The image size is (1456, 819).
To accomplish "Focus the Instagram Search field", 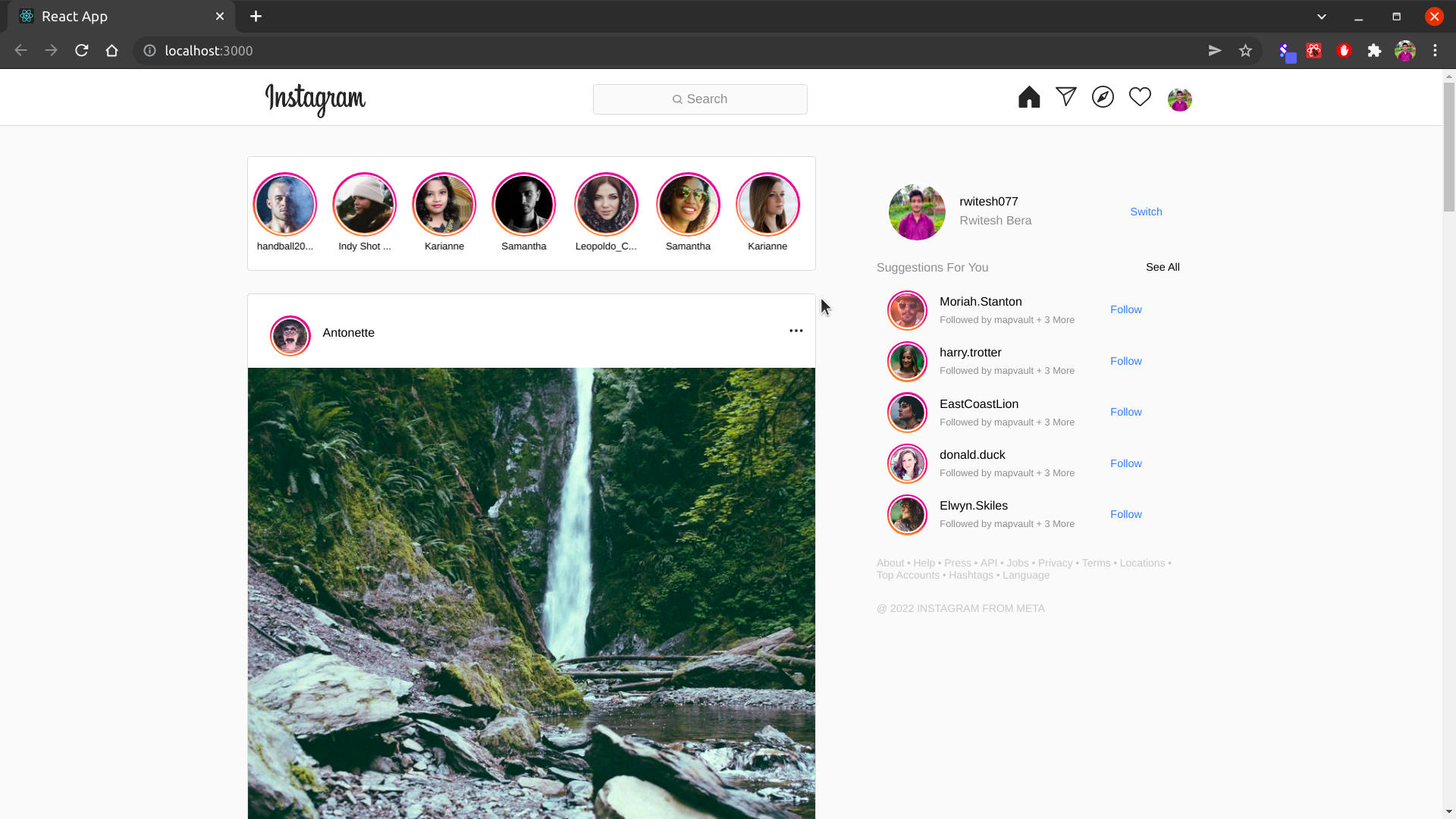I will pos(699,99).
